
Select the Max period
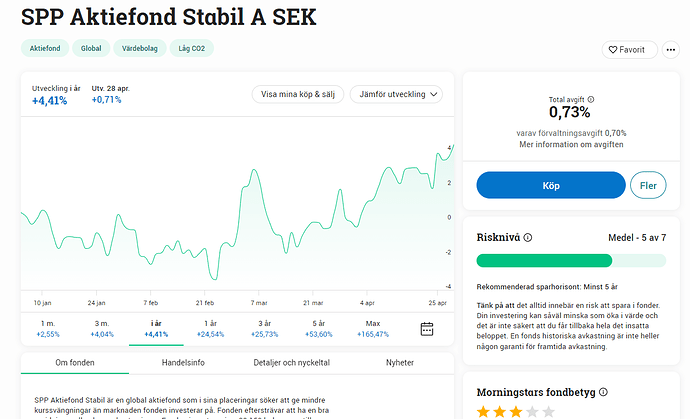(x=373, y=329)
